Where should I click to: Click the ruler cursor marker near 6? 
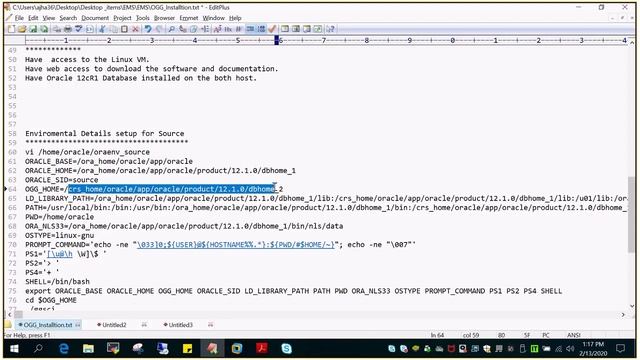click(x=277, y=40)
